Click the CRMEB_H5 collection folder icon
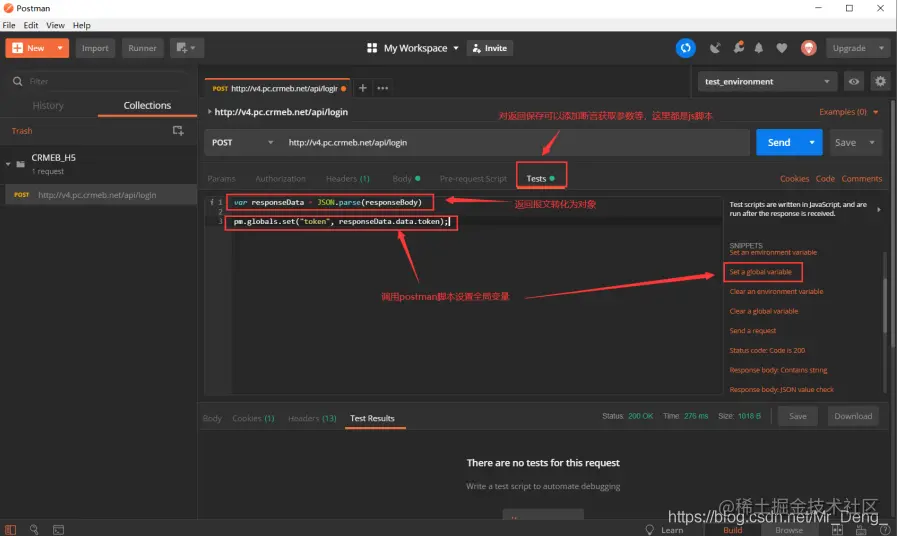 [x=21, y=164]
